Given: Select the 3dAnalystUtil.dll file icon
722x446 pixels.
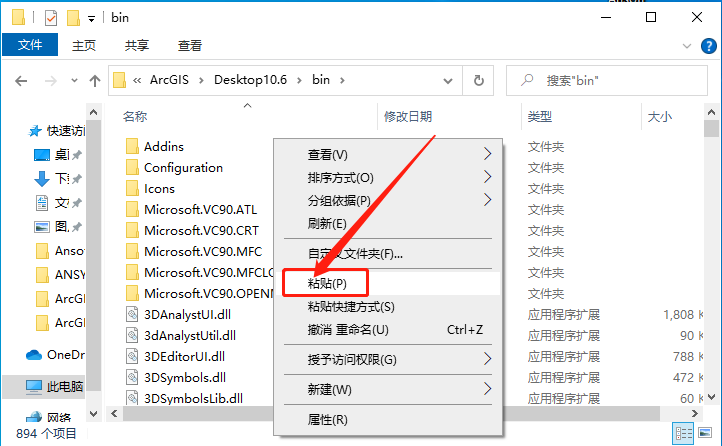Looking at the screenshot, I should [132, 336].
